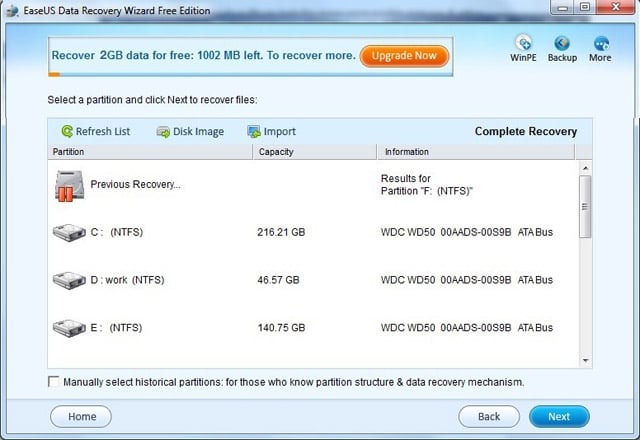The width and height of the screenshot is (640, 440).
Task: Click the partition list scroll up arrow
Action: pyautogui.click(x=585, y=168)
